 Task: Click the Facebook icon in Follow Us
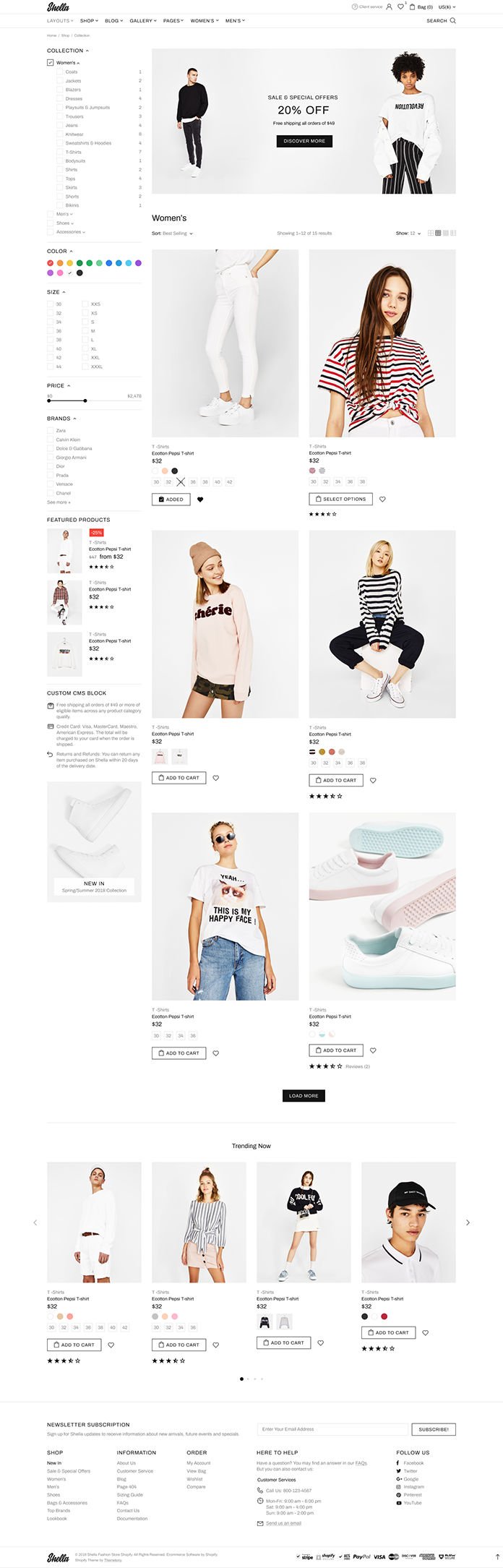398,1462
